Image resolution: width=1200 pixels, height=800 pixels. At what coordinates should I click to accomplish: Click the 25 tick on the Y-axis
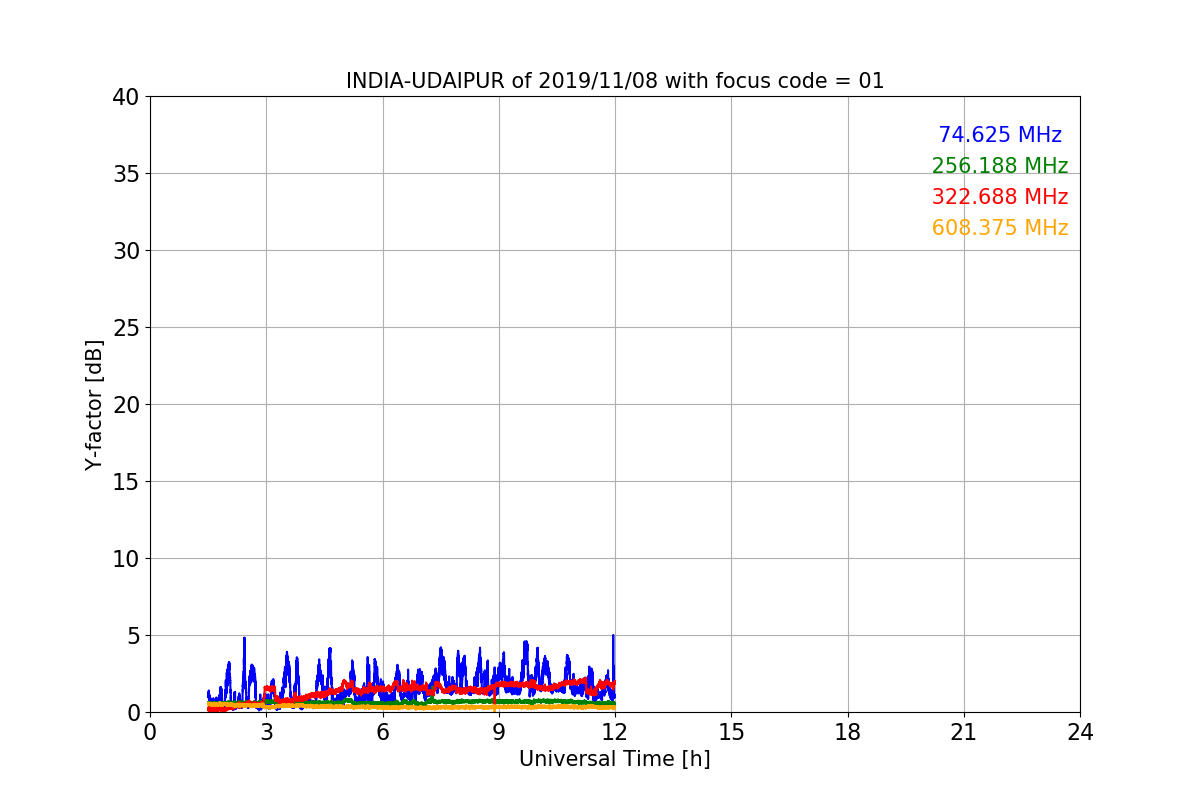pyautogui.click(x=125, y=328)
